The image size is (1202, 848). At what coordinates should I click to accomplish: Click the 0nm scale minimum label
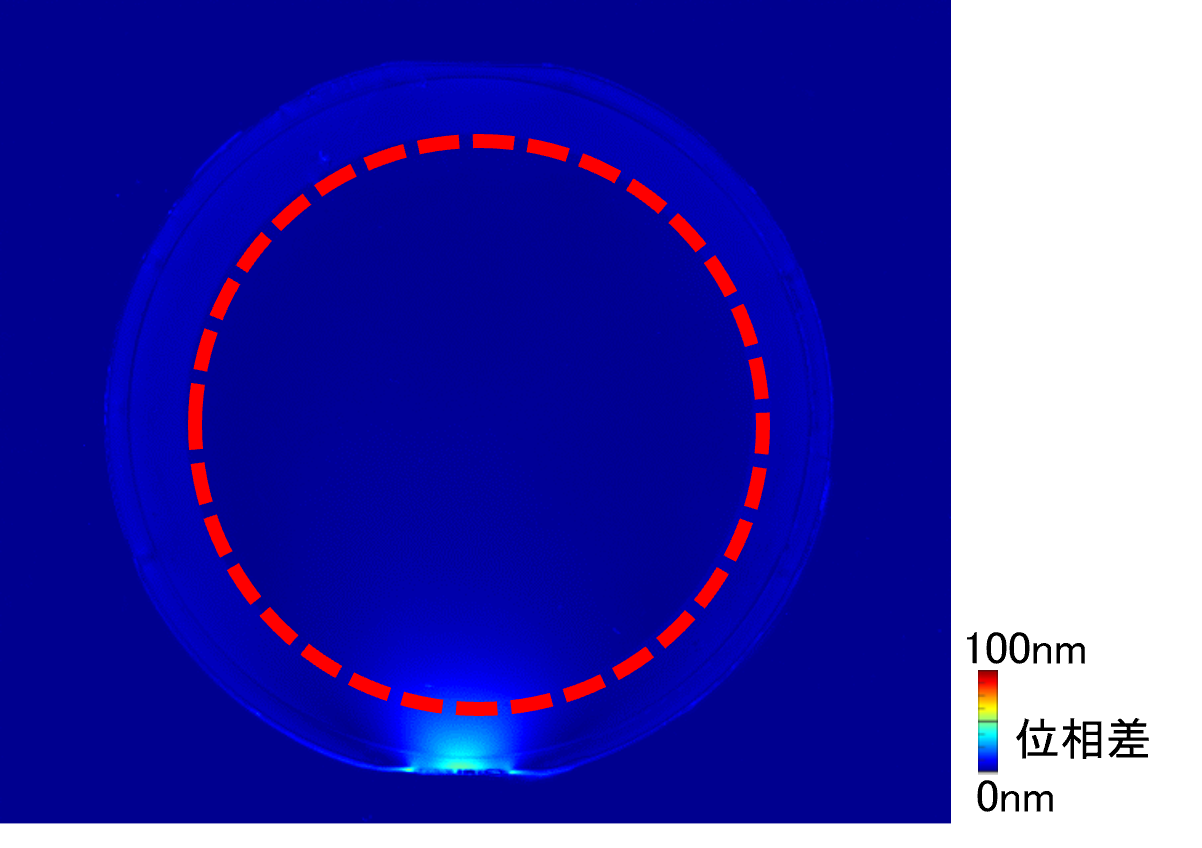point(1015,799)
